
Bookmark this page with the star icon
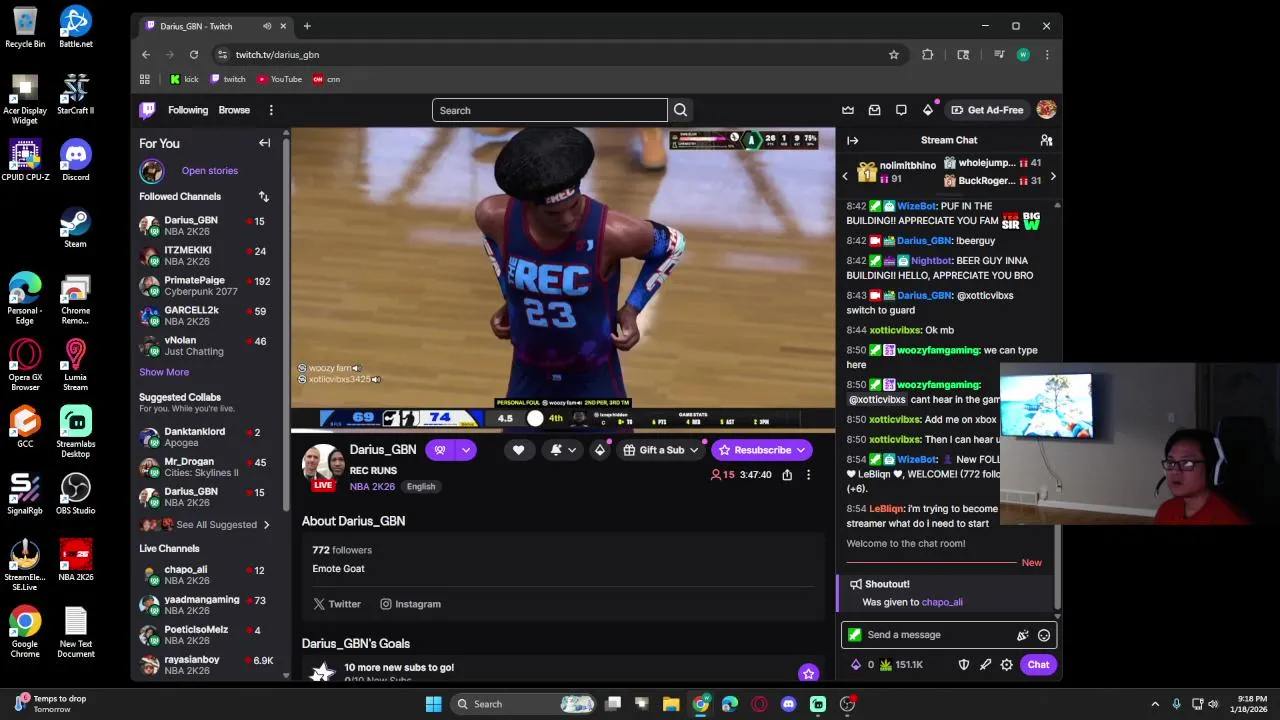[x=894, y=55]
